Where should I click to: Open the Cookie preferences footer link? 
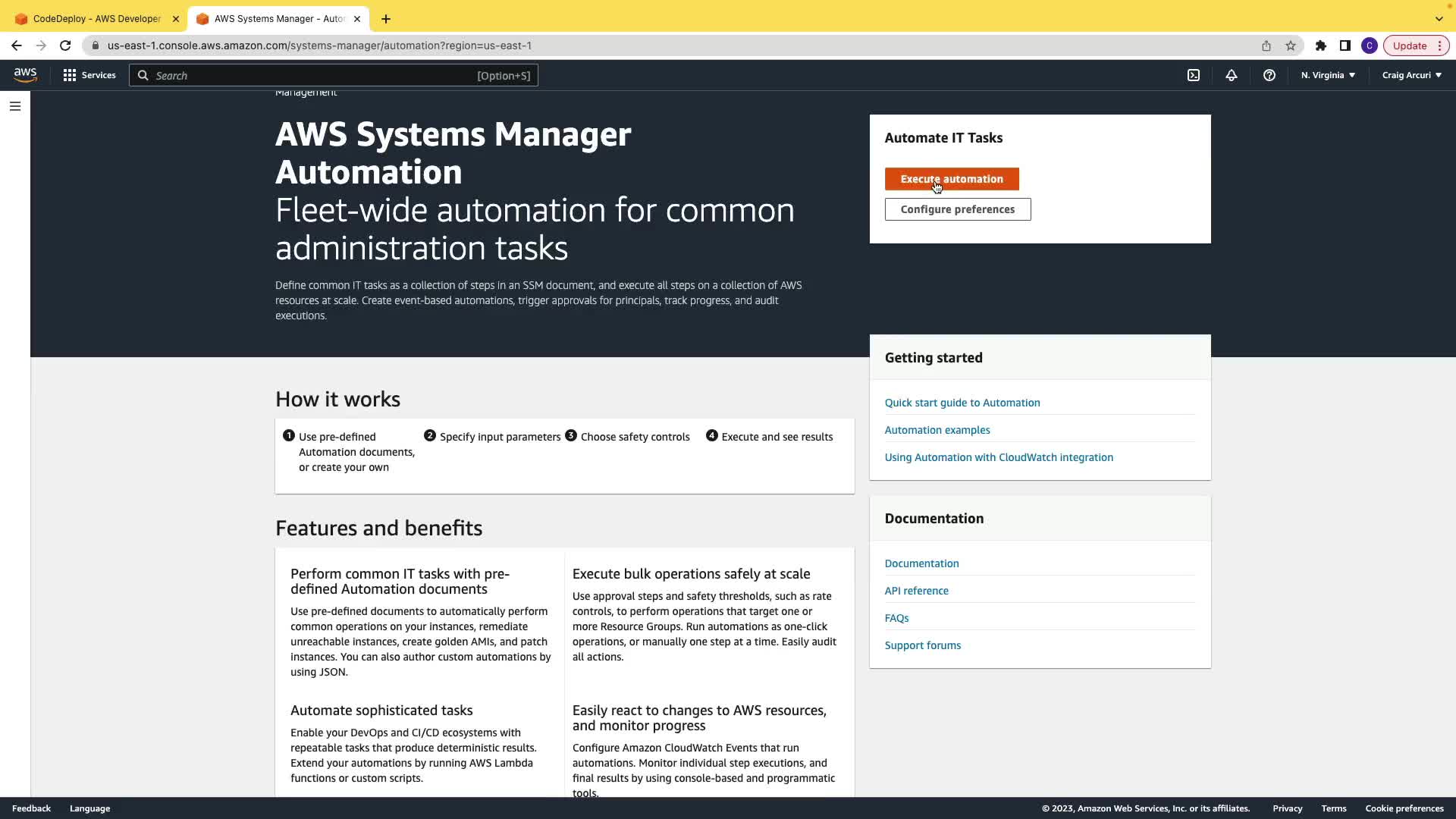click(x=1404, y=808)
